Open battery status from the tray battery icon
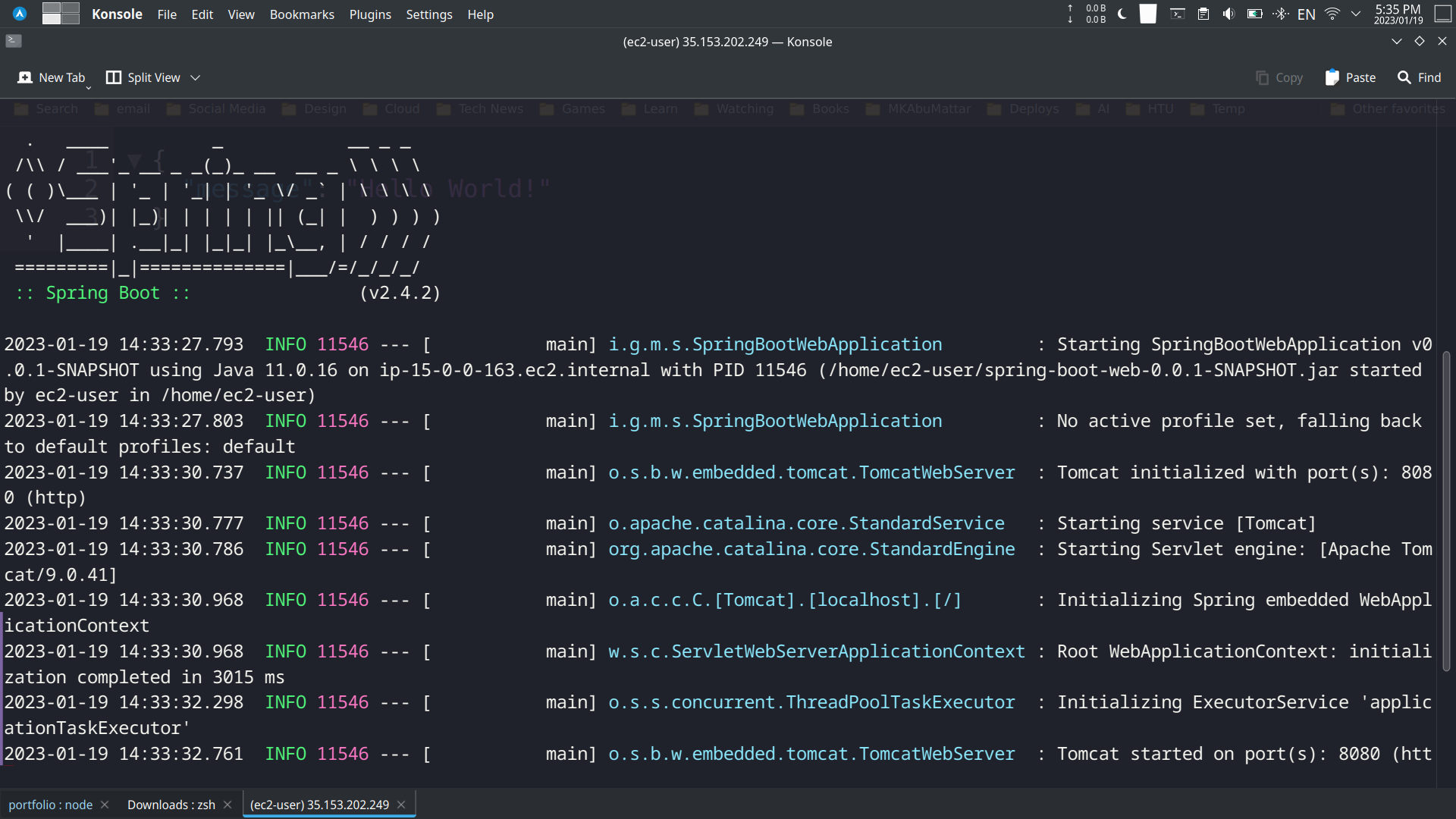Viewport: 1456px width, 819px height. click(x=1254, y=14)
